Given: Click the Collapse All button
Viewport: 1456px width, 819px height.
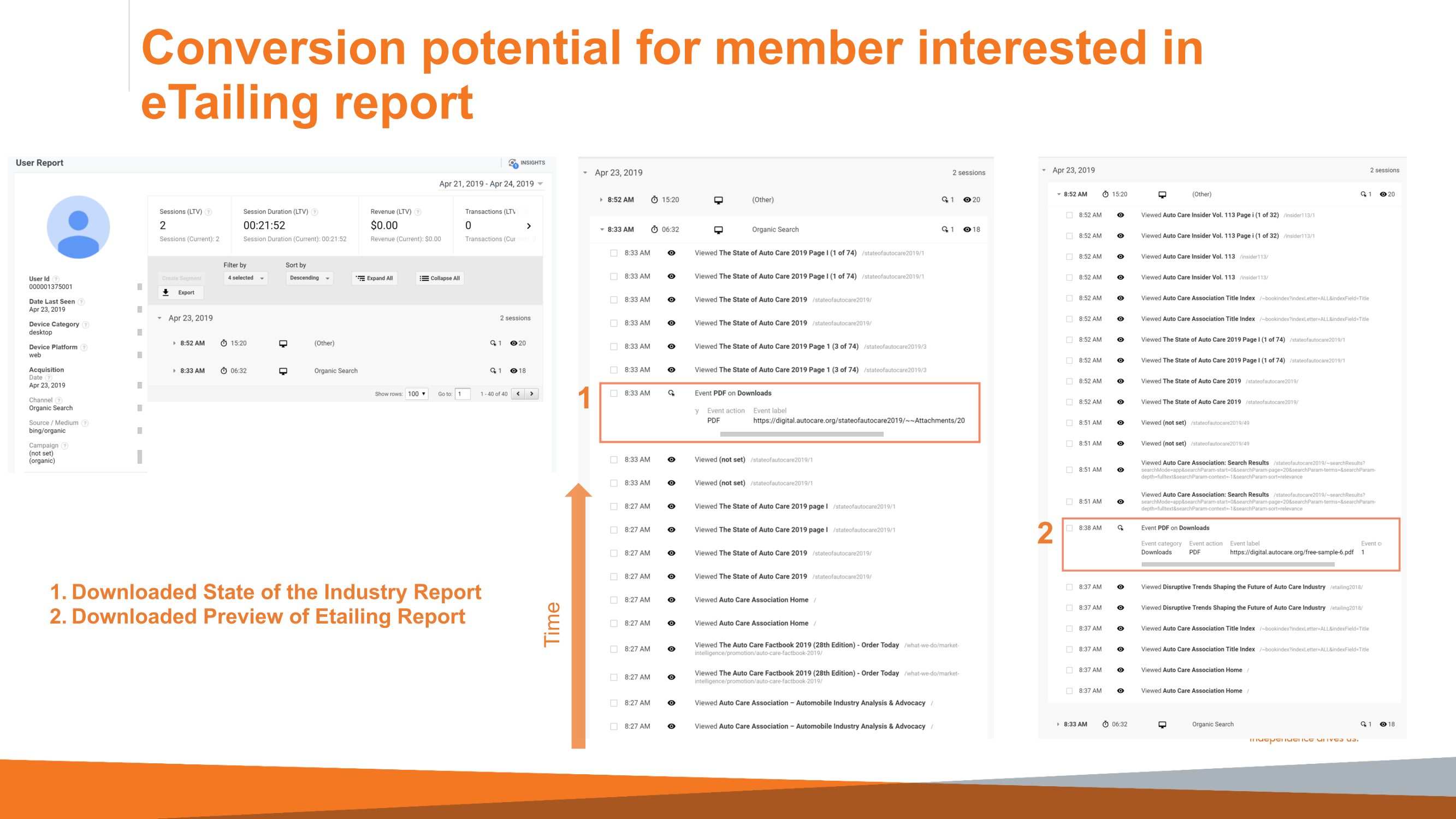Looking at the screenshot, I should click(440, 278).
